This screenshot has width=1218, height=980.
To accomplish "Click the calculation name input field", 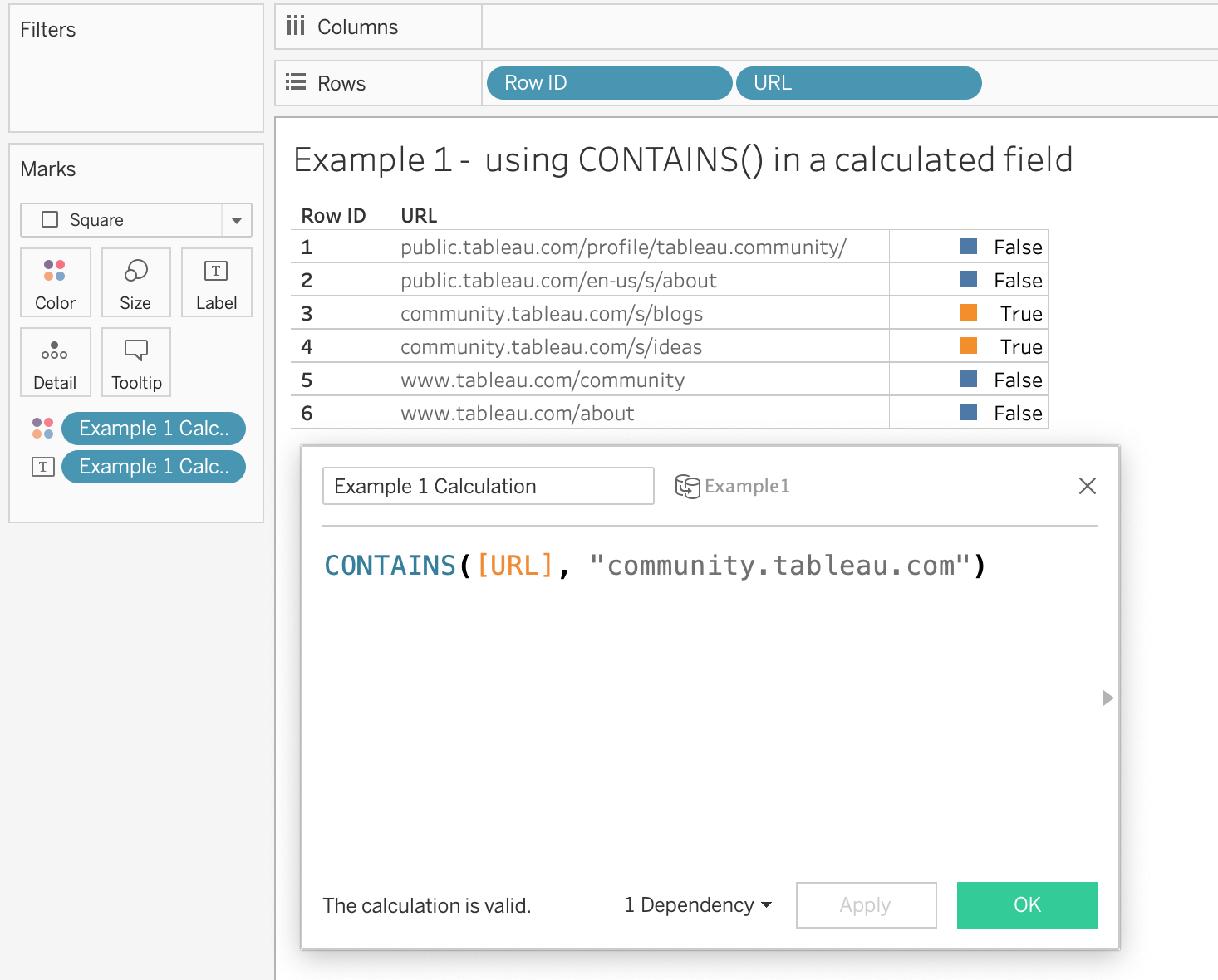I will pyautogui.click(x=488, y=486).
